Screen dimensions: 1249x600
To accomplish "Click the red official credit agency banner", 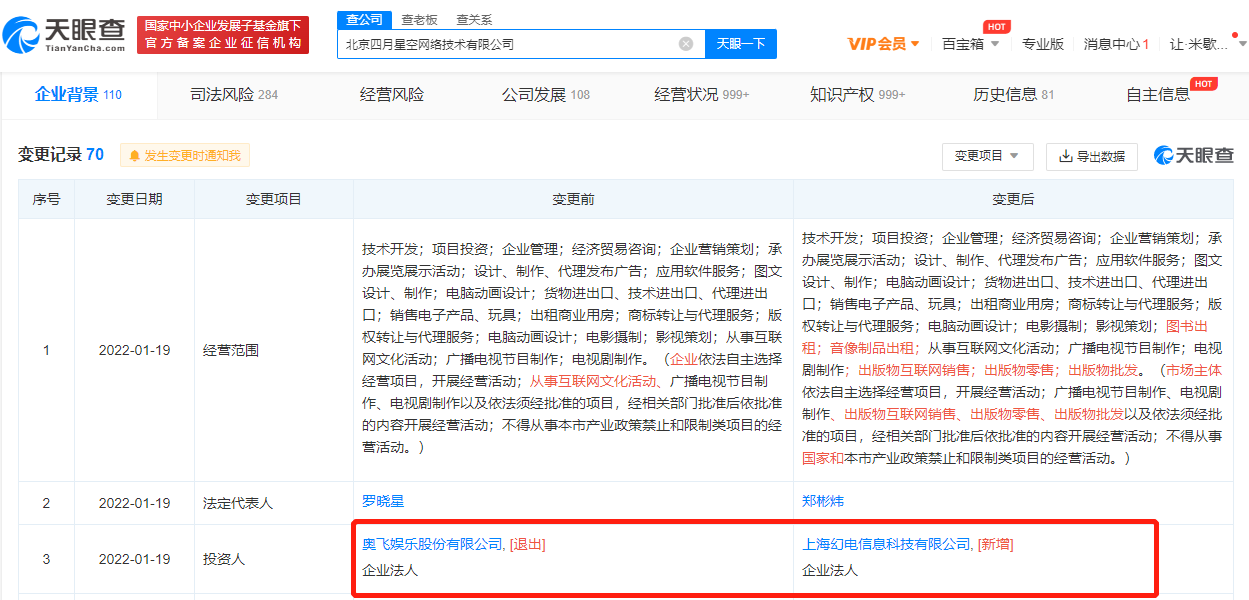I will [223, 35].
